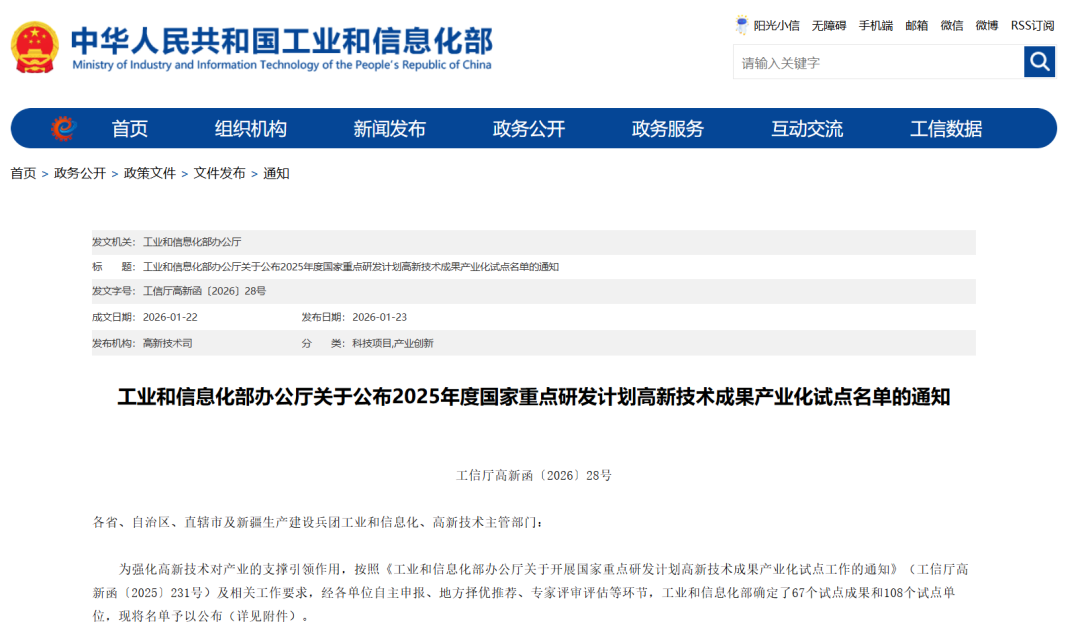This screenshot has height=634, width=1080.
Task: Open the 邮箱 mailbox link
Action: pyautogui.click(x=914, y=25)
